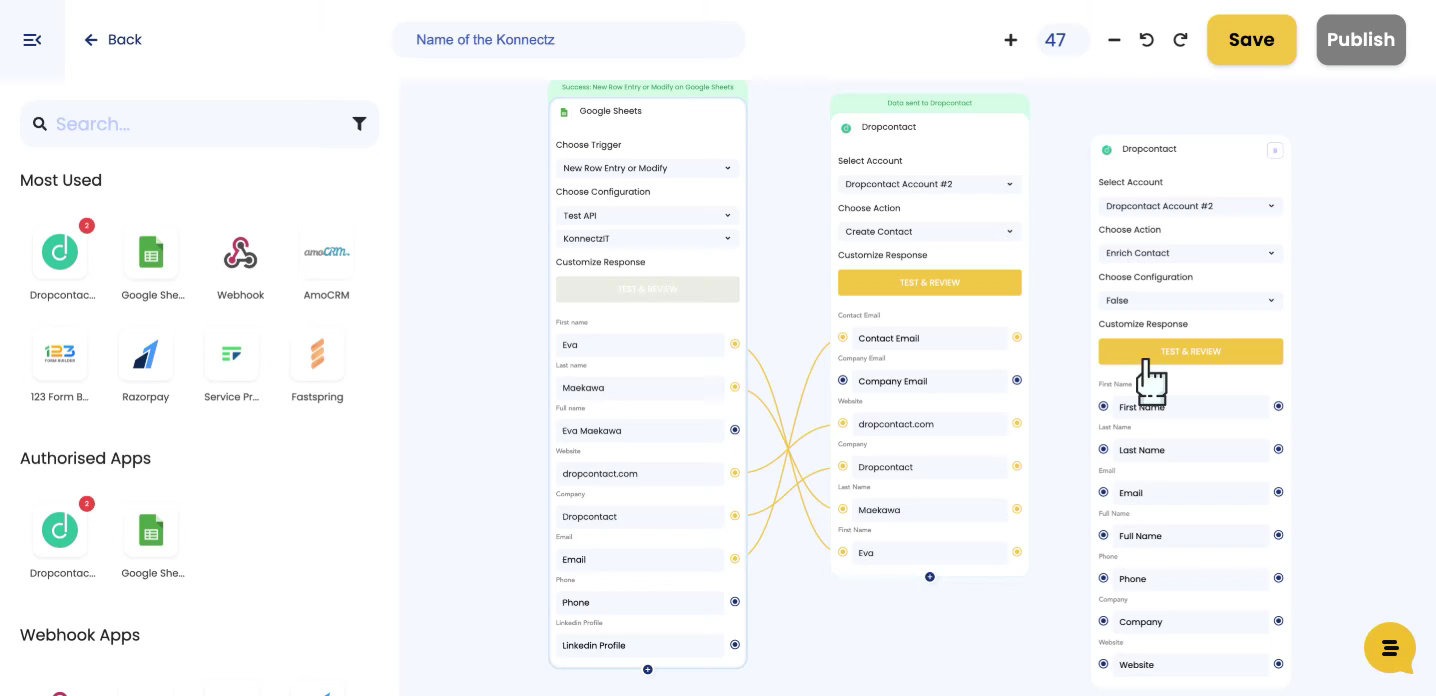Toggle Google Sheets Phone field output connector
1436x696 pixels.
click(x=735, y=602)
